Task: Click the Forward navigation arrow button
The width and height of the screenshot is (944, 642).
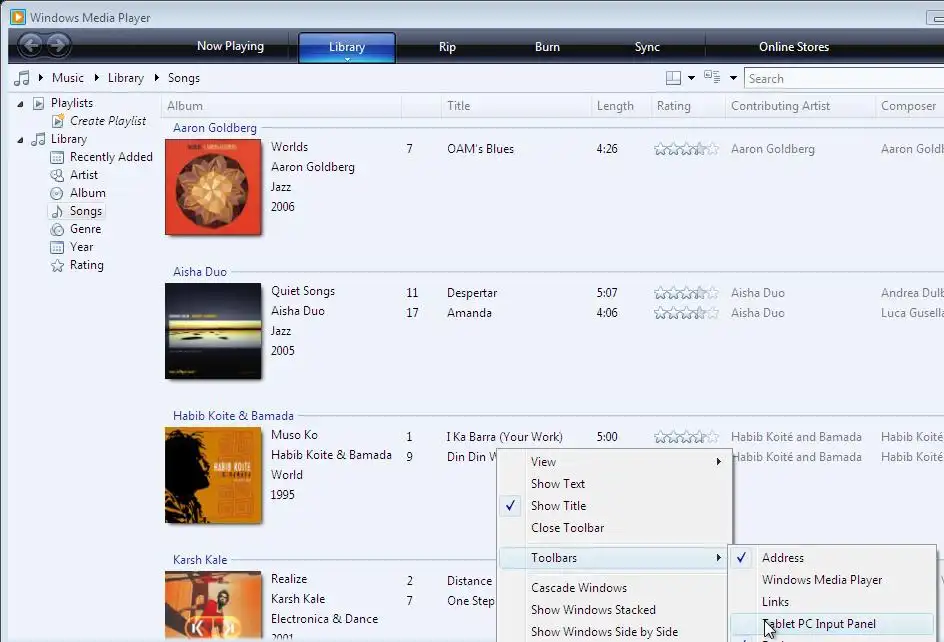Action: (x=58, y=45)
